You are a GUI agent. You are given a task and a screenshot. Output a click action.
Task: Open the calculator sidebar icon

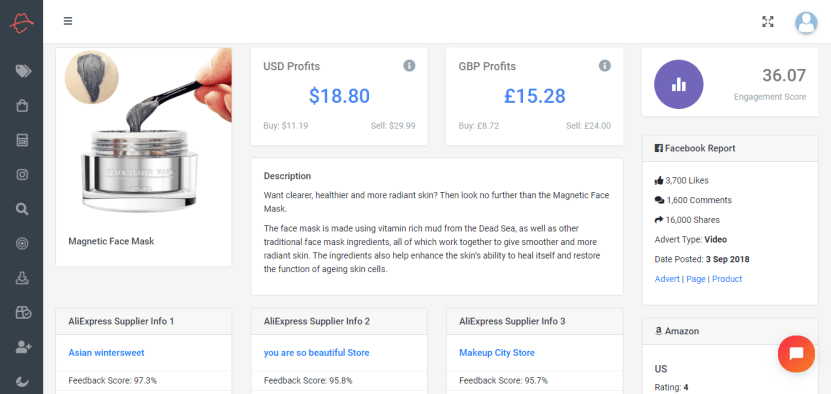22,140
